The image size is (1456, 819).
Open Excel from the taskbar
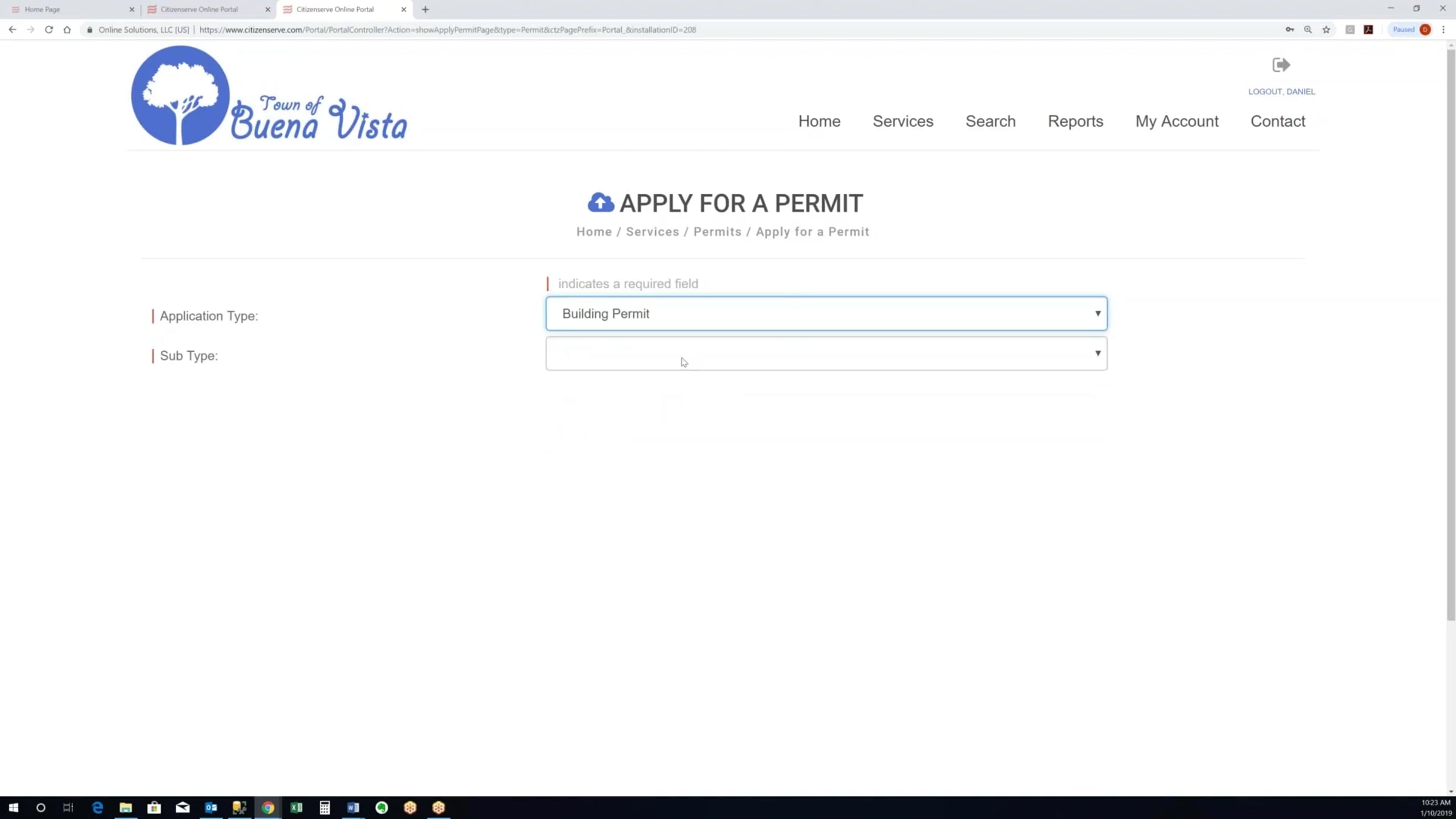point(296,807)
